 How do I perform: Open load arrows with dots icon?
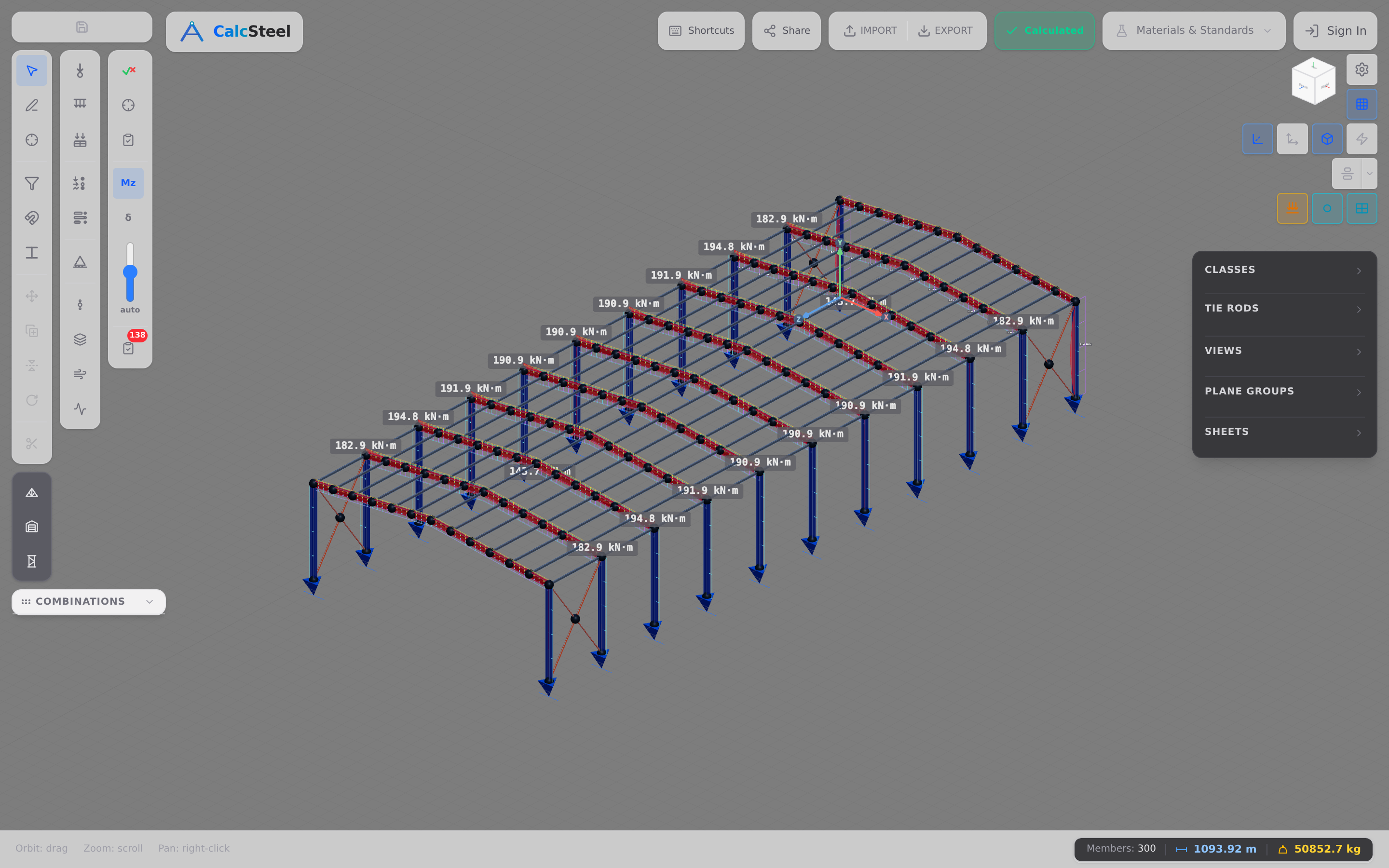80,183
